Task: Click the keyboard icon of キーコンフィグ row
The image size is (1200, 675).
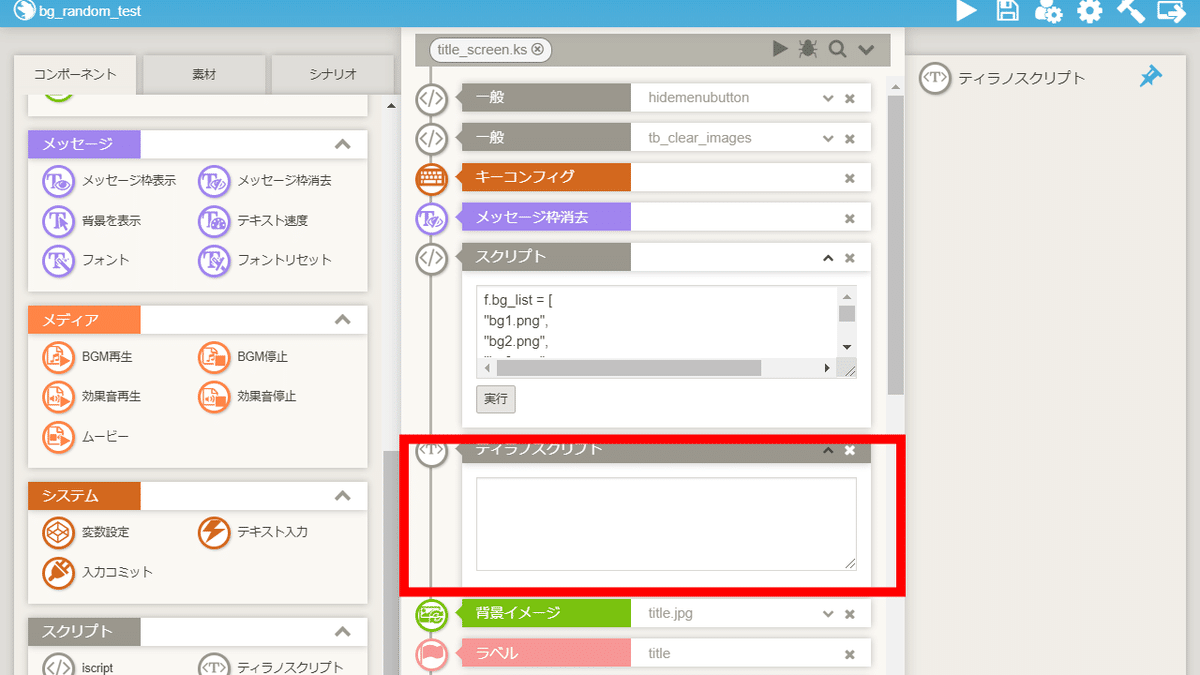Action: click(x=431, y=178)
